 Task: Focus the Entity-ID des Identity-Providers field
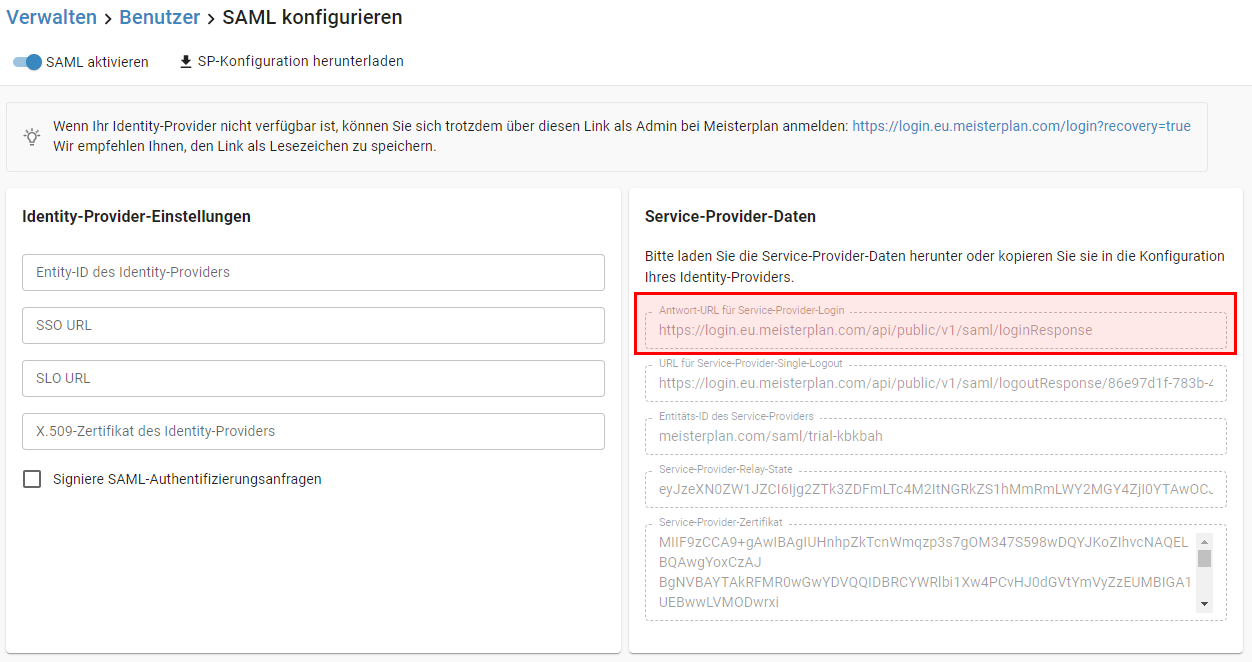[313, 272]
